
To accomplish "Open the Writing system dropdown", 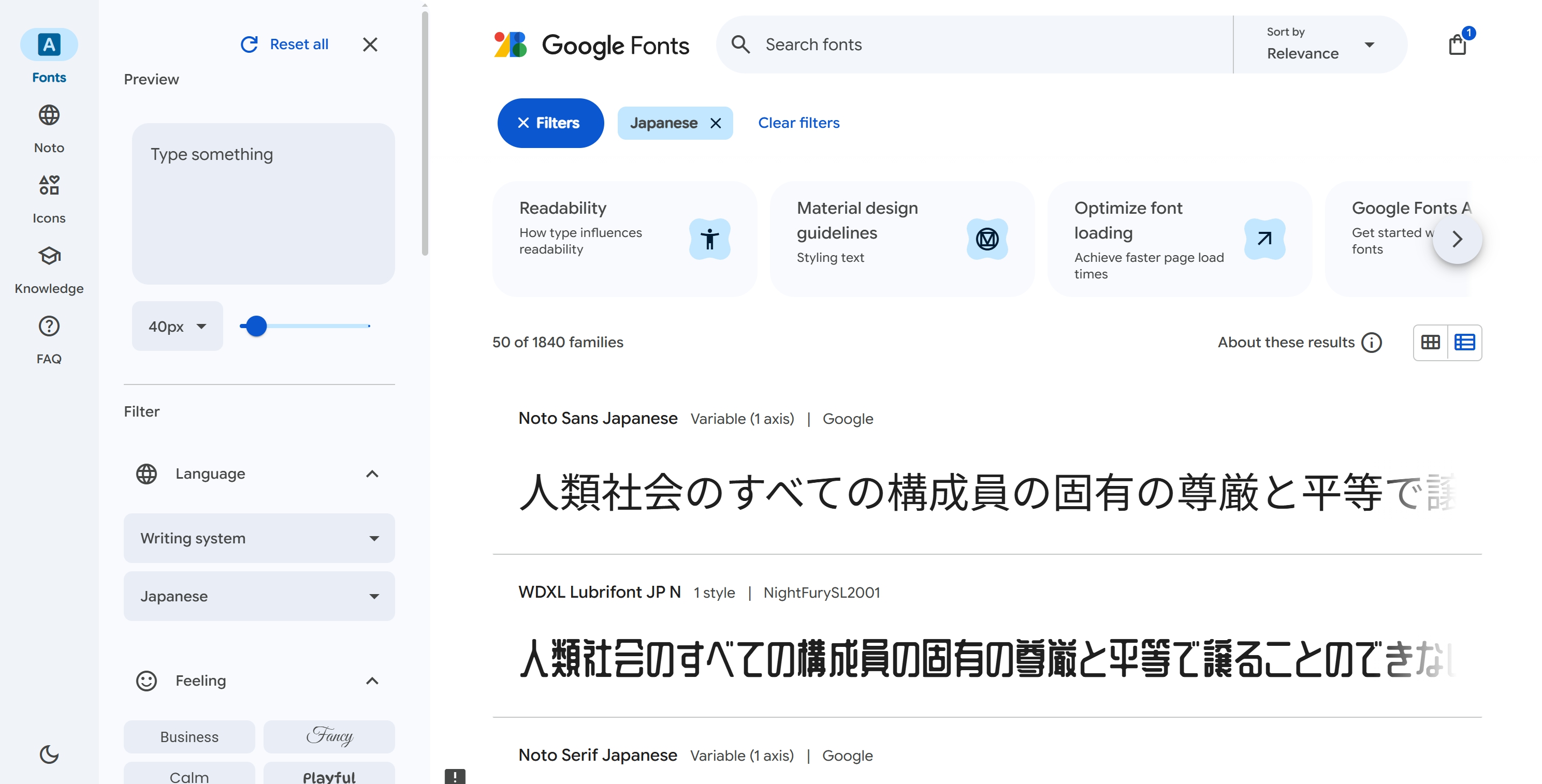I will coord(259,538).
